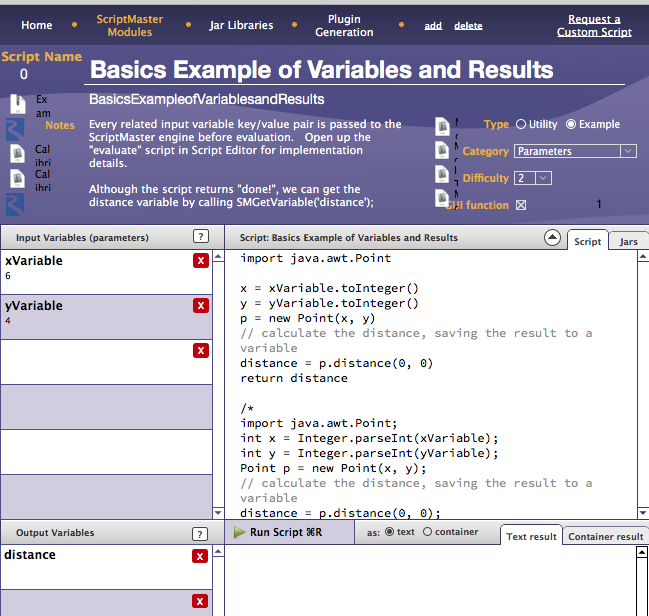Screen dimensions: 649x616
Task: Click output variables scroll up arrow
Action: (x=218, y=551)
